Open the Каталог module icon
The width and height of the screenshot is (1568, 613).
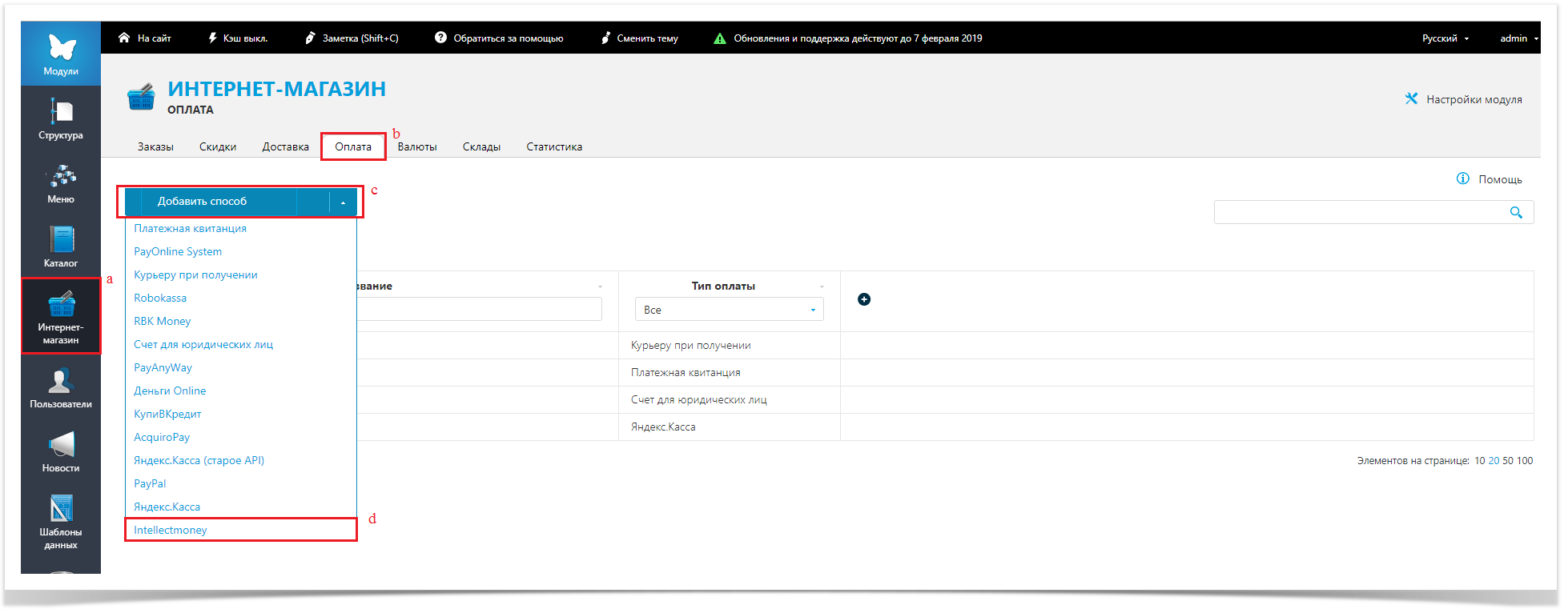[x=61, y=241]
